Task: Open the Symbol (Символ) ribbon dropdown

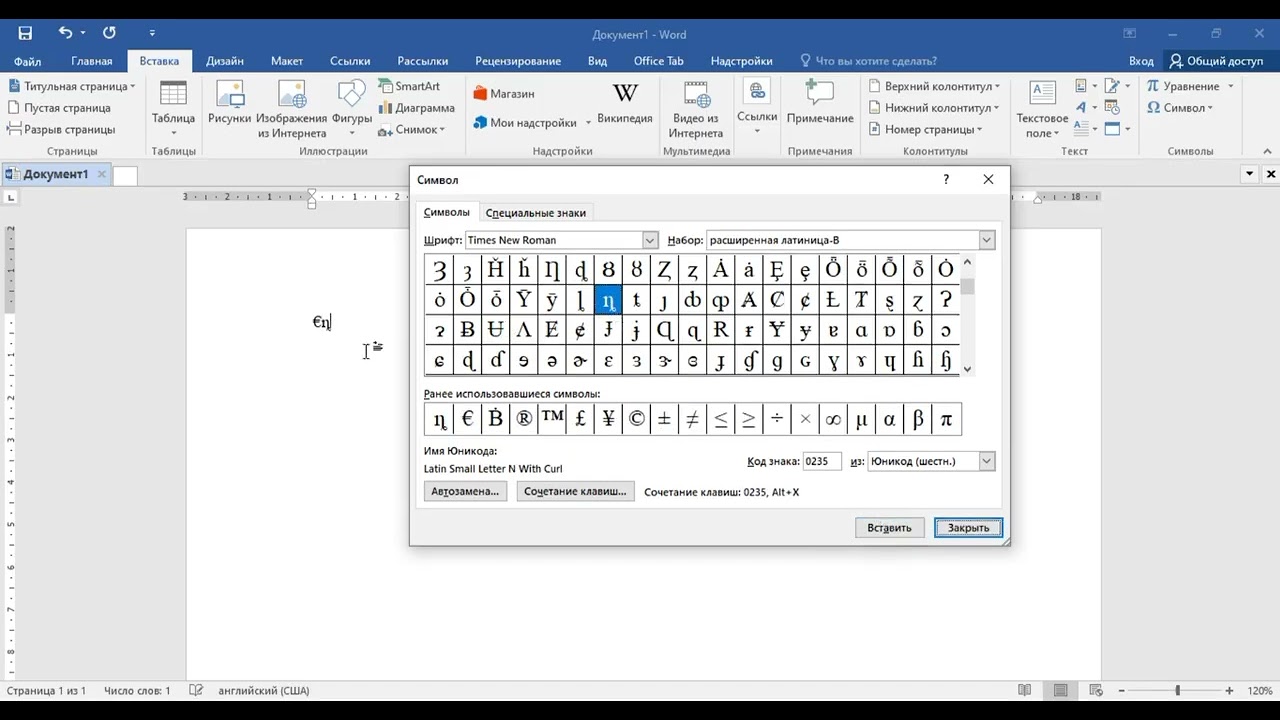Action: [x=1180, y=108]
